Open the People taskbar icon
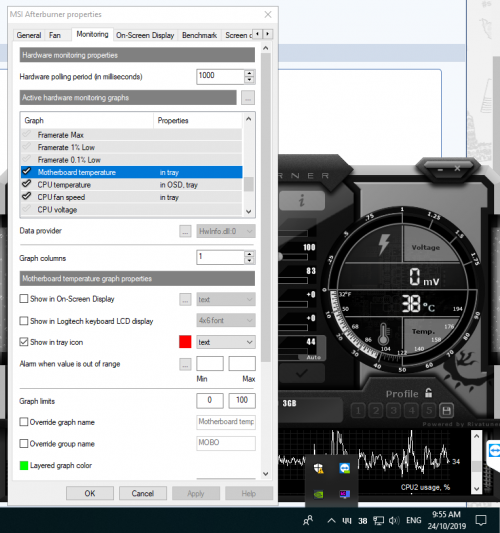The image size is (500, 533). pos(308,520)
